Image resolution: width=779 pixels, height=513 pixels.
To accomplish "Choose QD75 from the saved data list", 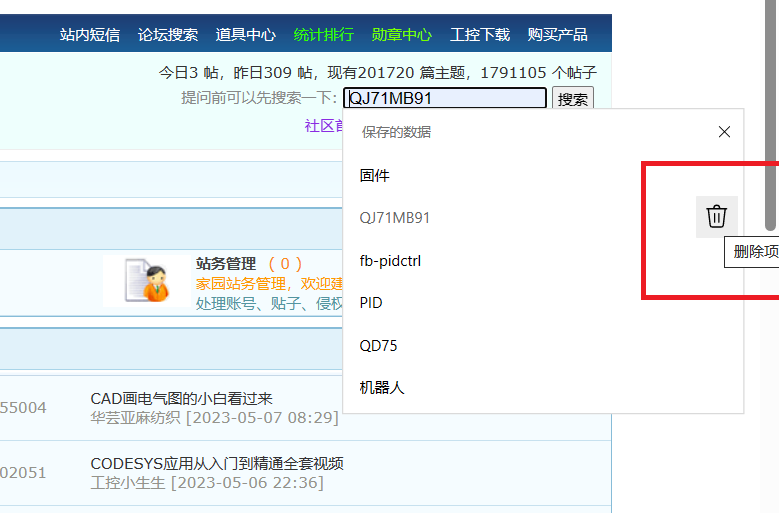I will (x=376, y=346).
